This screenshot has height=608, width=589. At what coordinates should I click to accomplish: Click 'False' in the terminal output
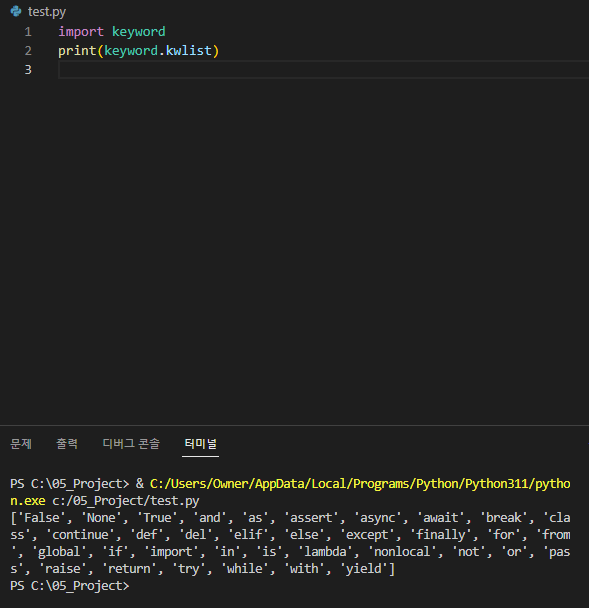pos(41,518)
